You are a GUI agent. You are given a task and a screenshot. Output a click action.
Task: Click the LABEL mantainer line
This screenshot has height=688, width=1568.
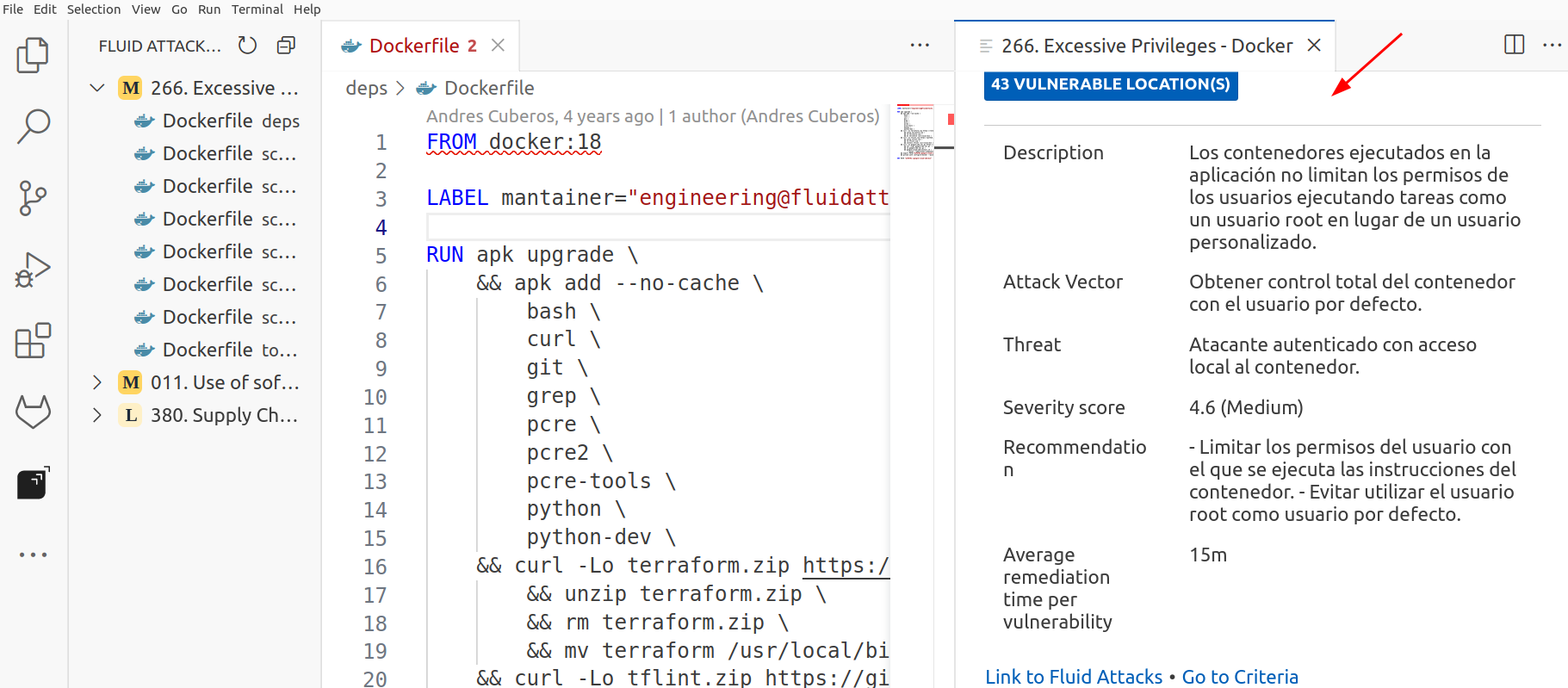click(658, 198)
